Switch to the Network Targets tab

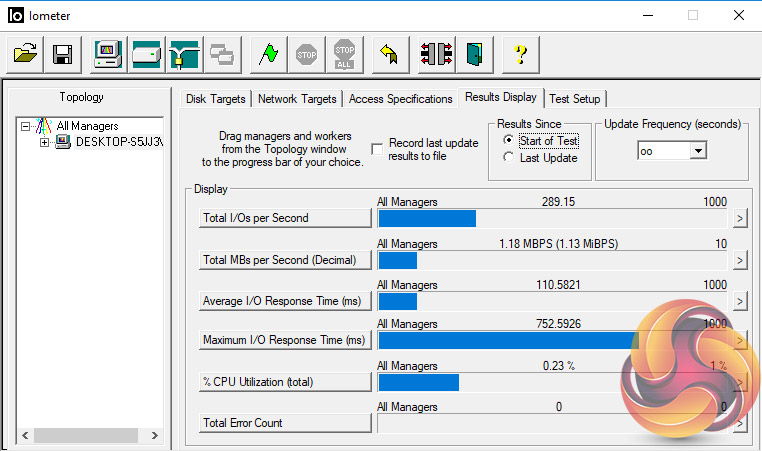click(297, 99)
